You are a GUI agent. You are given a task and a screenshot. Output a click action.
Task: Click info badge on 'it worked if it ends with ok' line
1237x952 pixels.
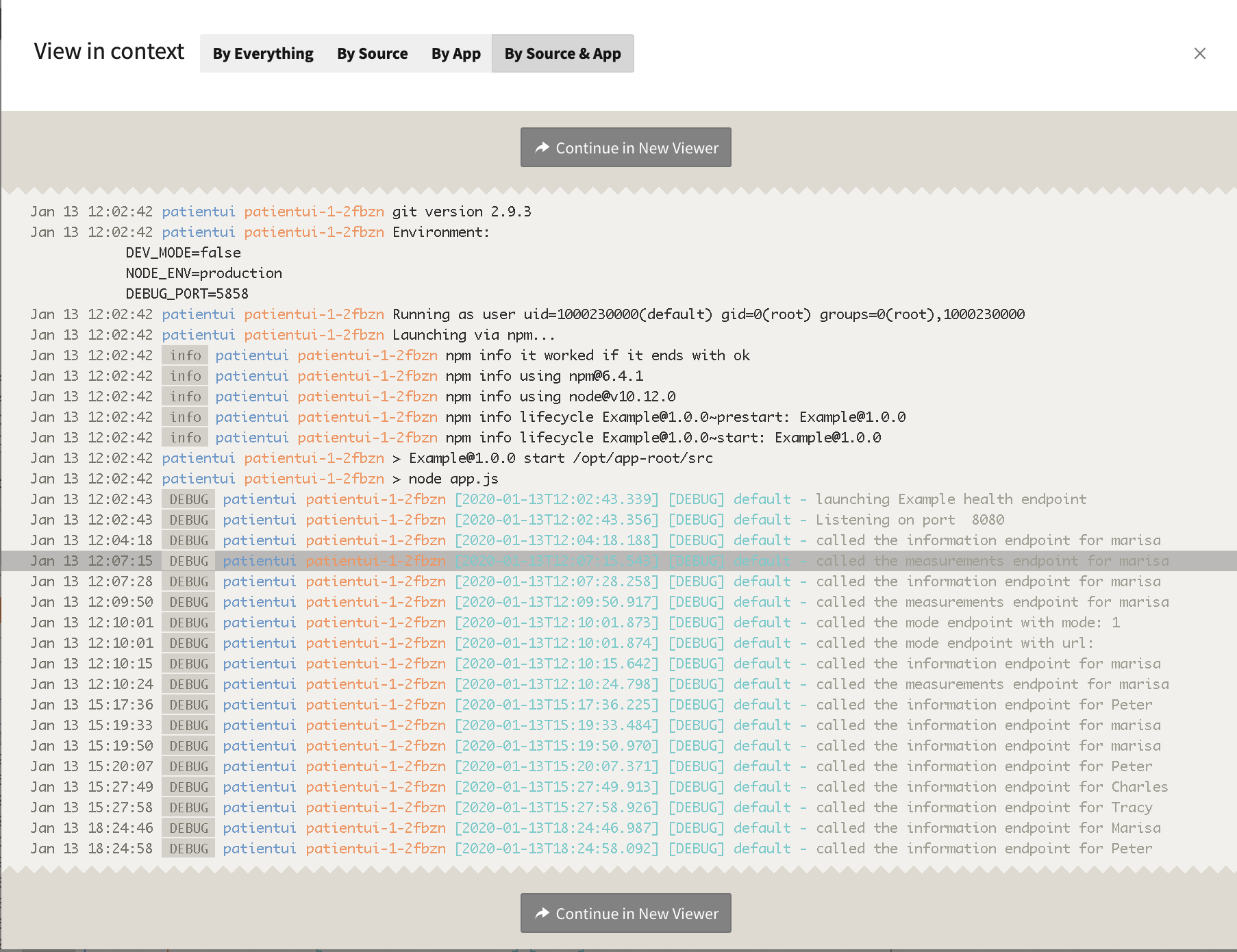pos(186,355)
